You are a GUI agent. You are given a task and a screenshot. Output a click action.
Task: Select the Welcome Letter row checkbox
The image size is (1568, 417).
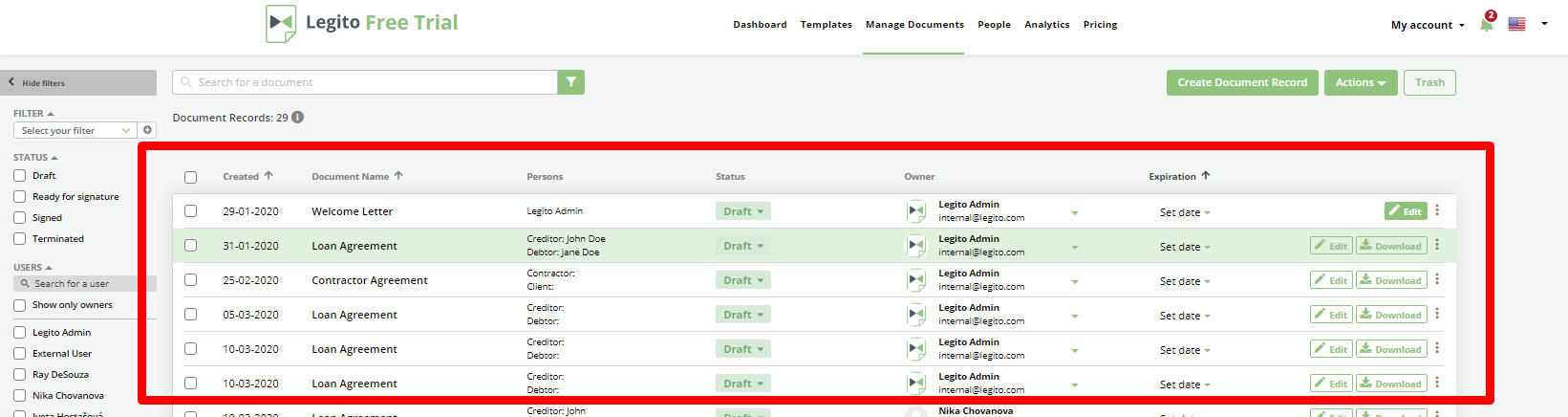tap(190, 210)
